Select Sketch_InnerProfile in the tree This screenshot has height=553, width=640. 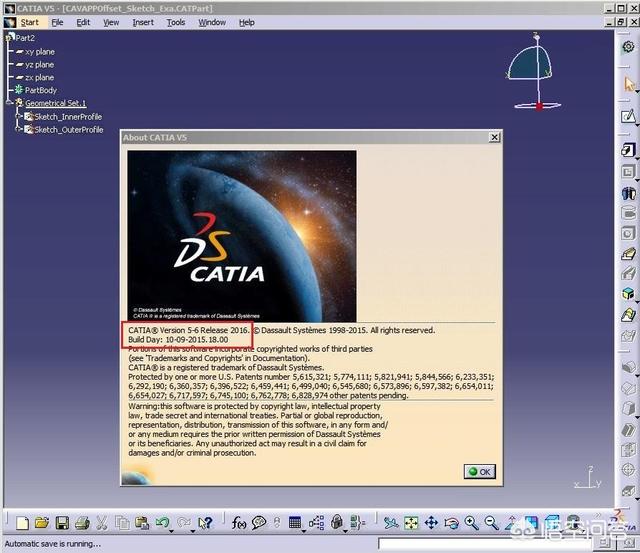click(68, 117)
